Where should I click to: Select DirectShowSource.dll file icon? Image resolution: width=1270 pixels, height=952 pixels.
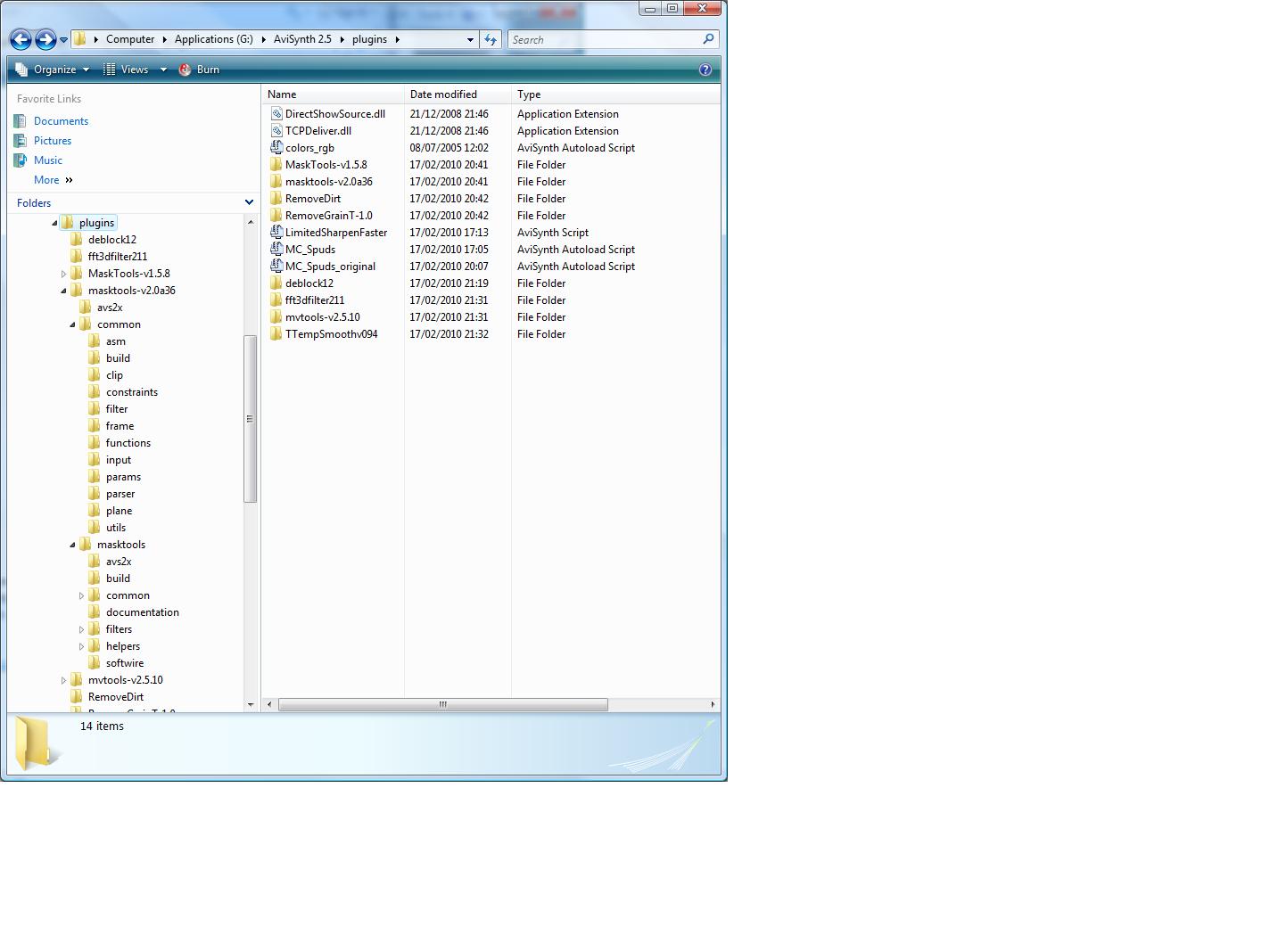276,114
